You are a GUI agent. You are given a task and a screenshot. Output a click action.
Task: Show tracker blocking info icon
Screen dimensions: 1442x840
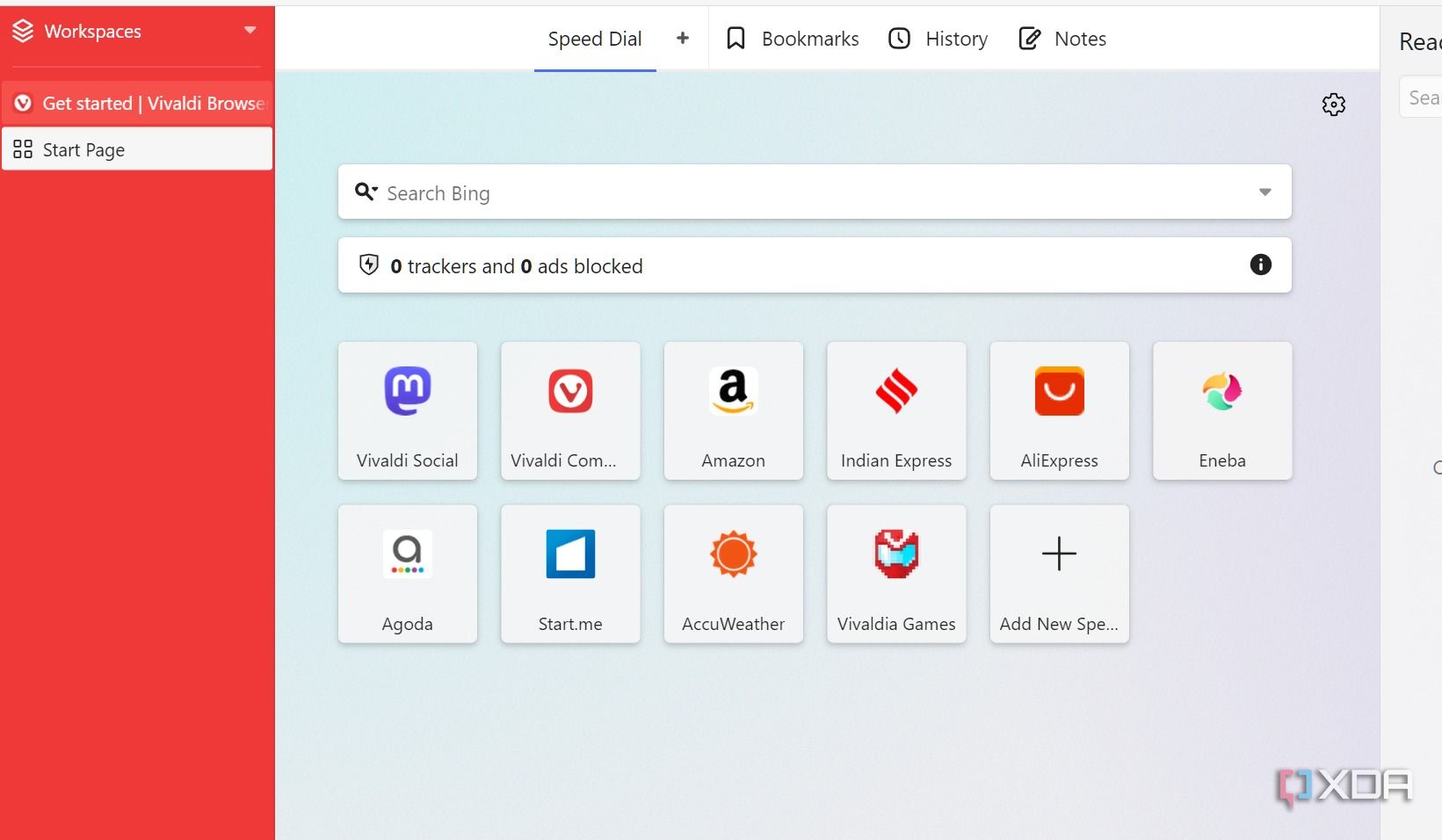(x=1261, y=264)
